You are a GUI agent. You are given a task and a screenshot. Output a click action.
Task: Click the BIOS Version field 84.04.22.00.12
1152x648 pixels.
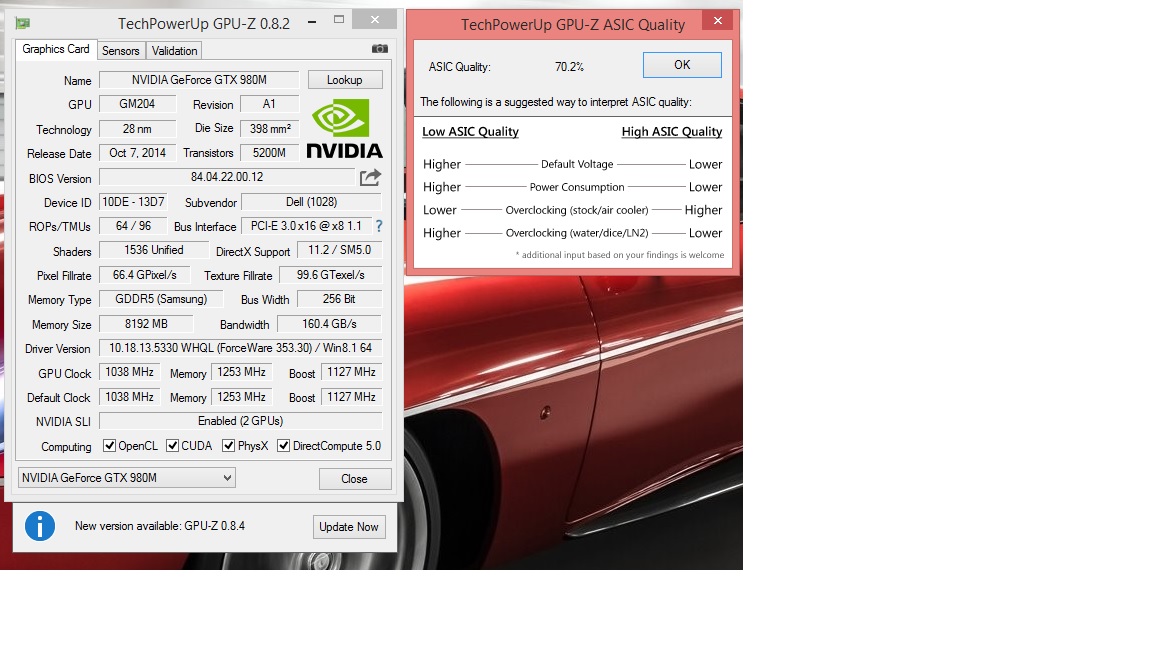click(227, 177)
